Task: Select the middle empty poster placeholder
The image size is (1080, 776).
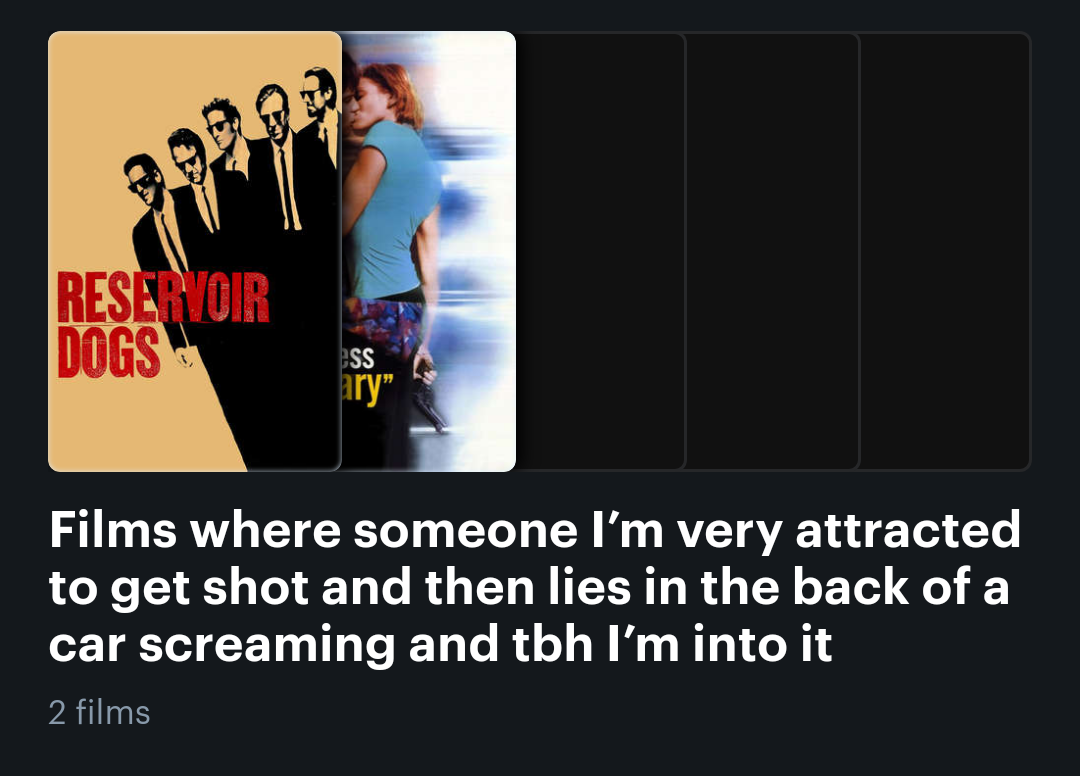Action: coord(773,251)
